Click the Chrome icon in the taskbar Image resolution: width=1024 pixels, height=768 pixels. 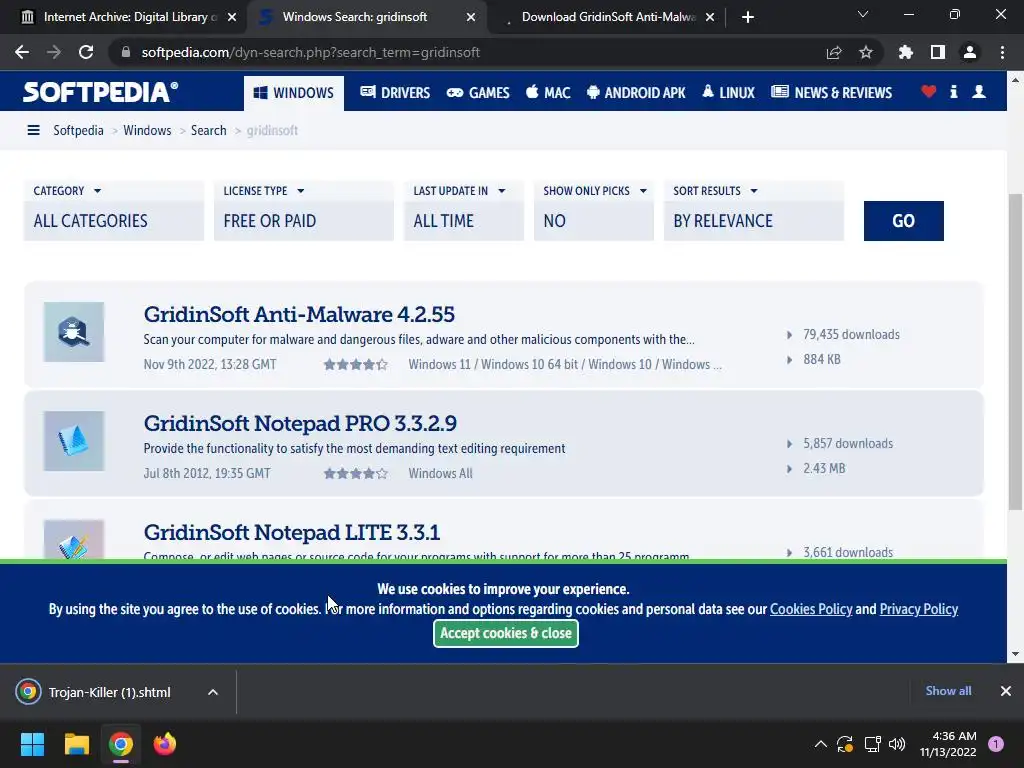(x=121, y=744)
